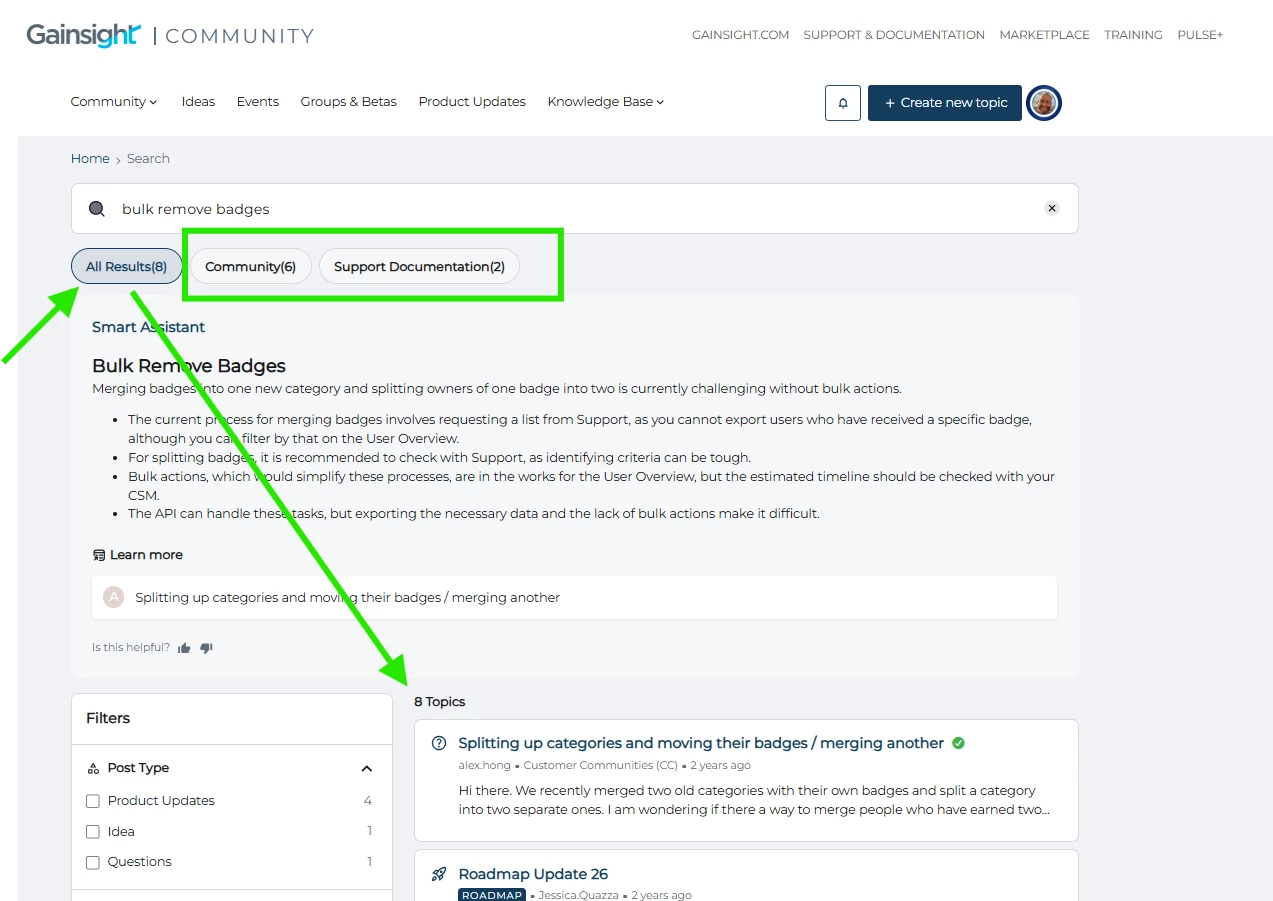
Task: Click the green accepted-answer checkmark icon
Action: (958, 743)
